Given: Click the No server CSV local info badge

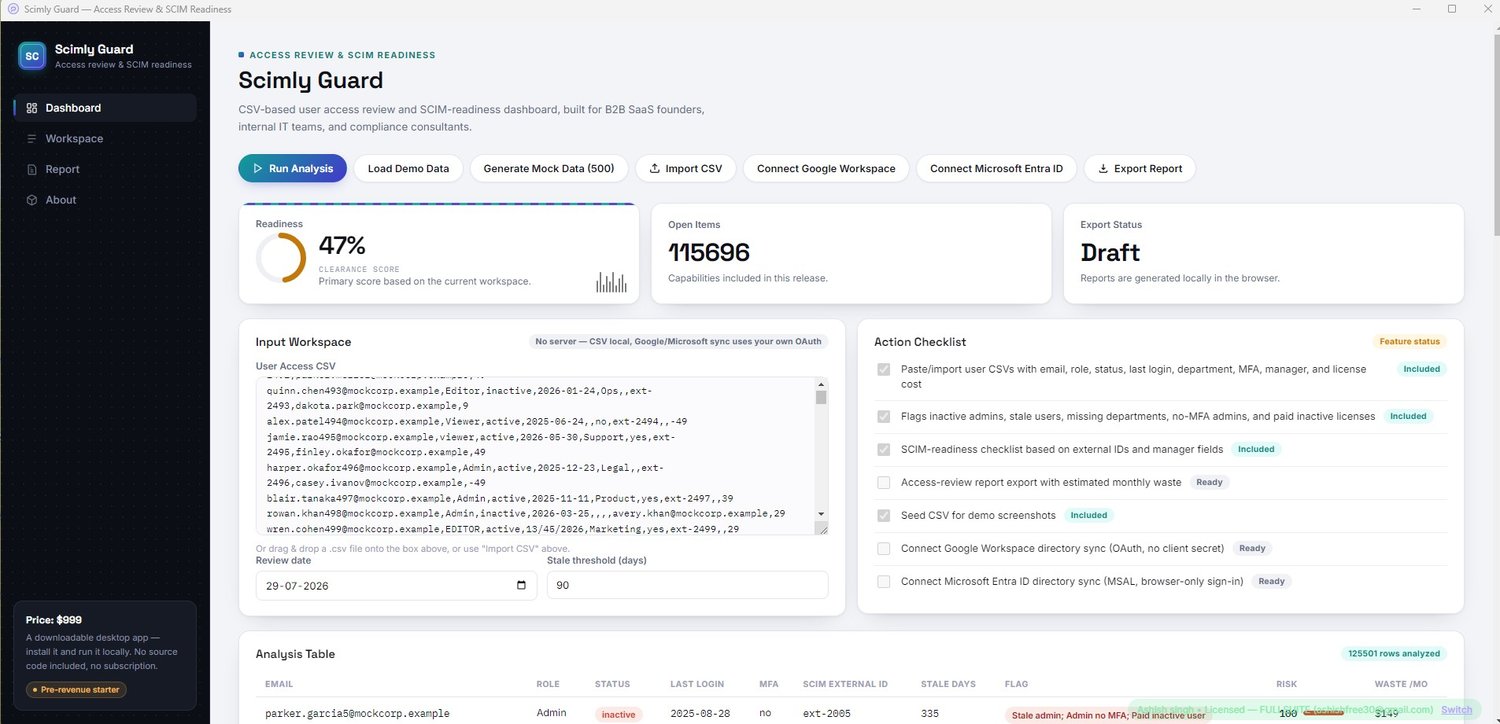Looking at the screenshot, I should [x=678, y=341].
